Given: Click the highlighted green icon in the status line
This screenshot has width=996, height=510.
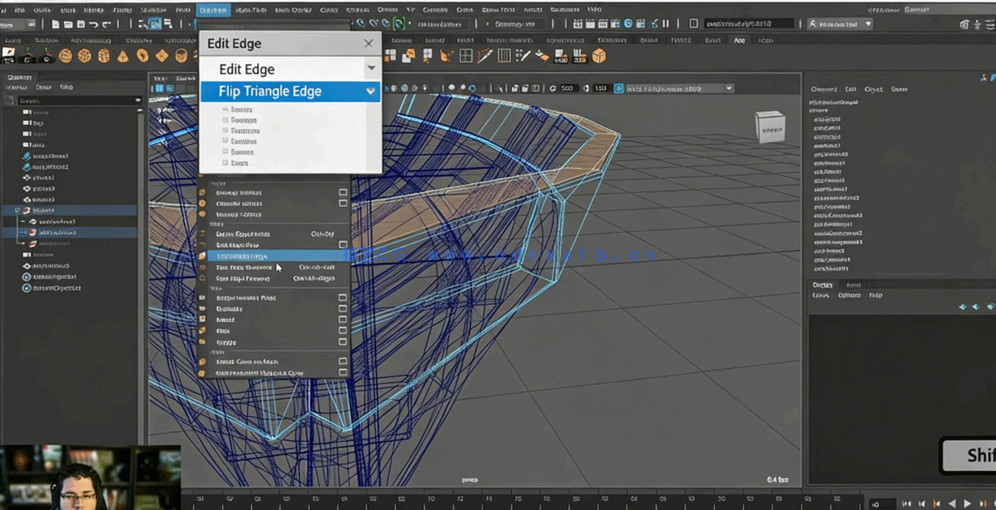Looking at the screenshot, I should (x=399, y=24).
